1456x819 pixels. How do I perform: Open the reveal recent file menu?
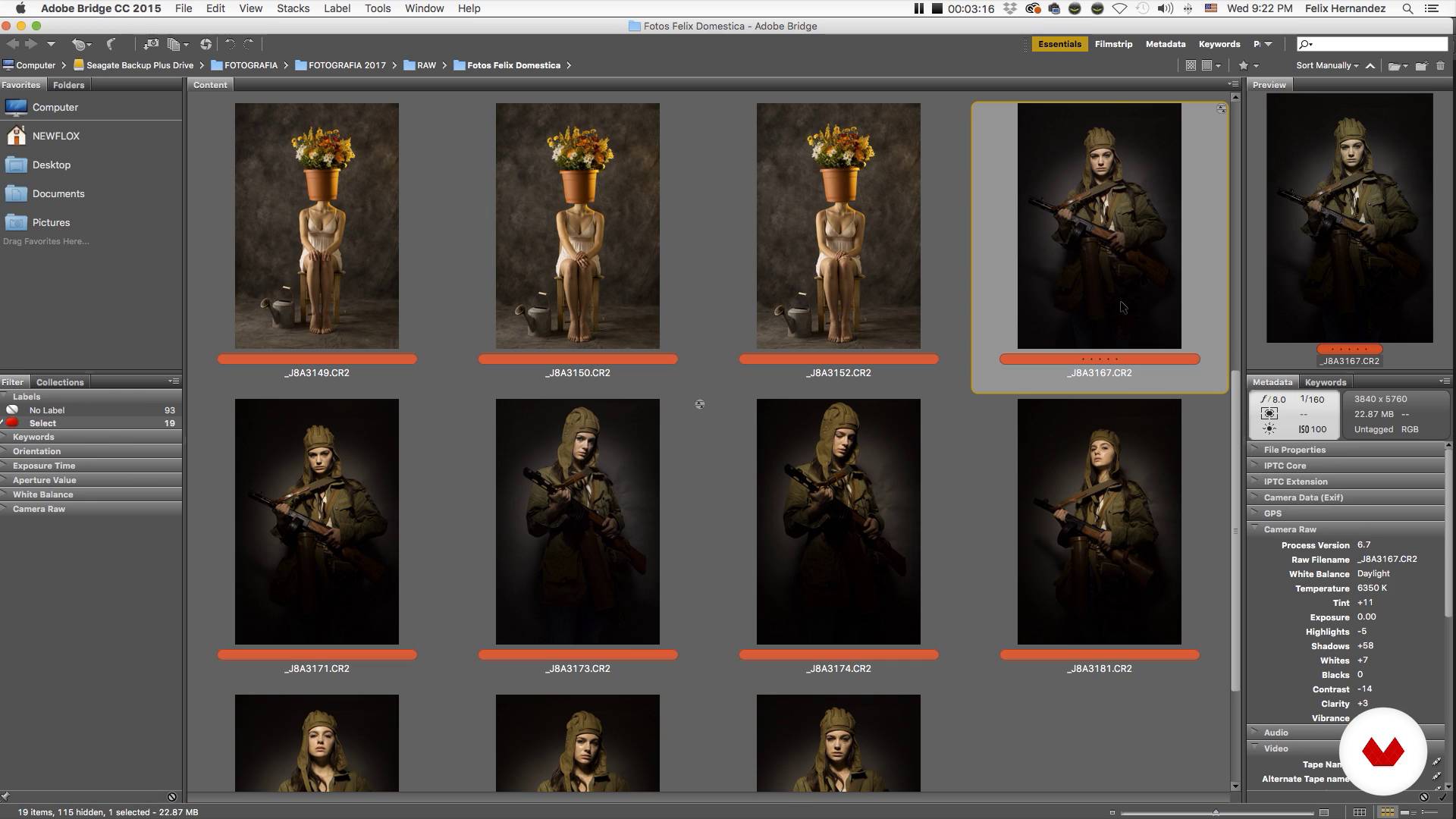pyautogui.click(x=80, y=44)
